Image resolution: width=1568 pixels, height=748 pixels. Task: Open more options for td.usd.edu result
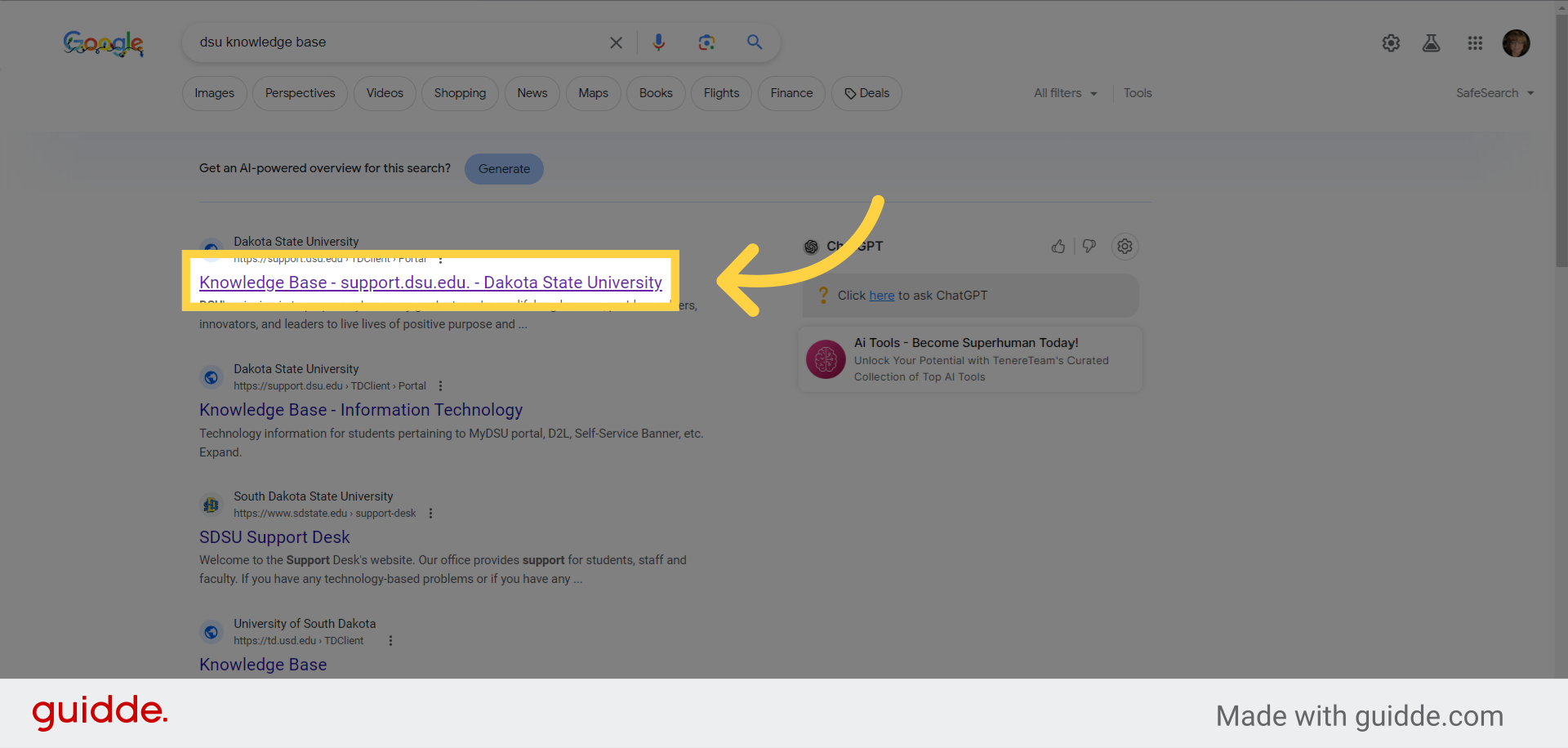coord(390,641)
